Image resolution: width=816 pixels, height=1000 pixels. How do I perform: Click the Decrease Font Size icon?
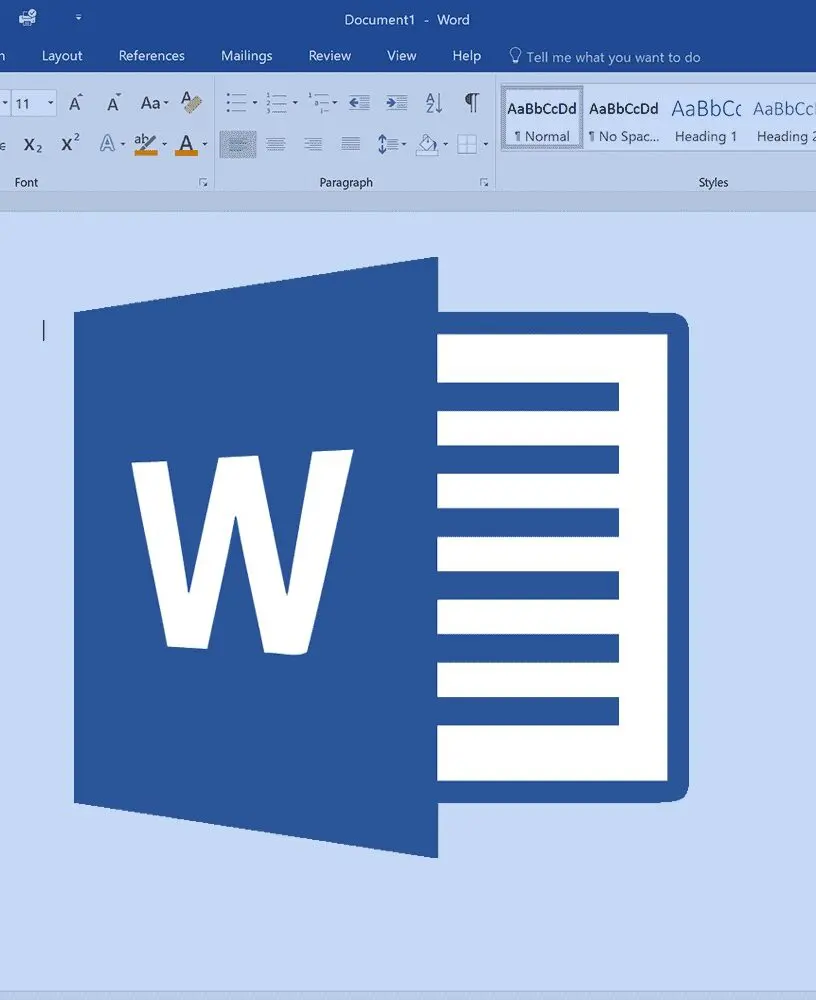(x=114, y=103)
